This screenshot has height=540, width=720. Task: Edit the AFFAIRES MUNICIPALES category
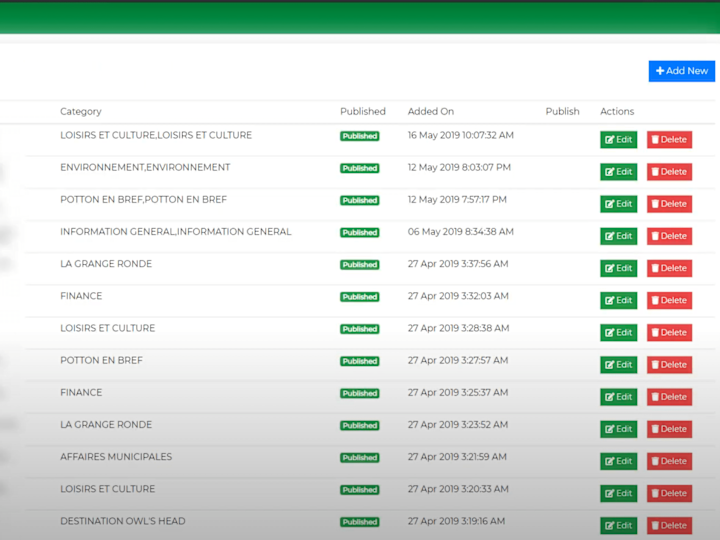[619, 461]
